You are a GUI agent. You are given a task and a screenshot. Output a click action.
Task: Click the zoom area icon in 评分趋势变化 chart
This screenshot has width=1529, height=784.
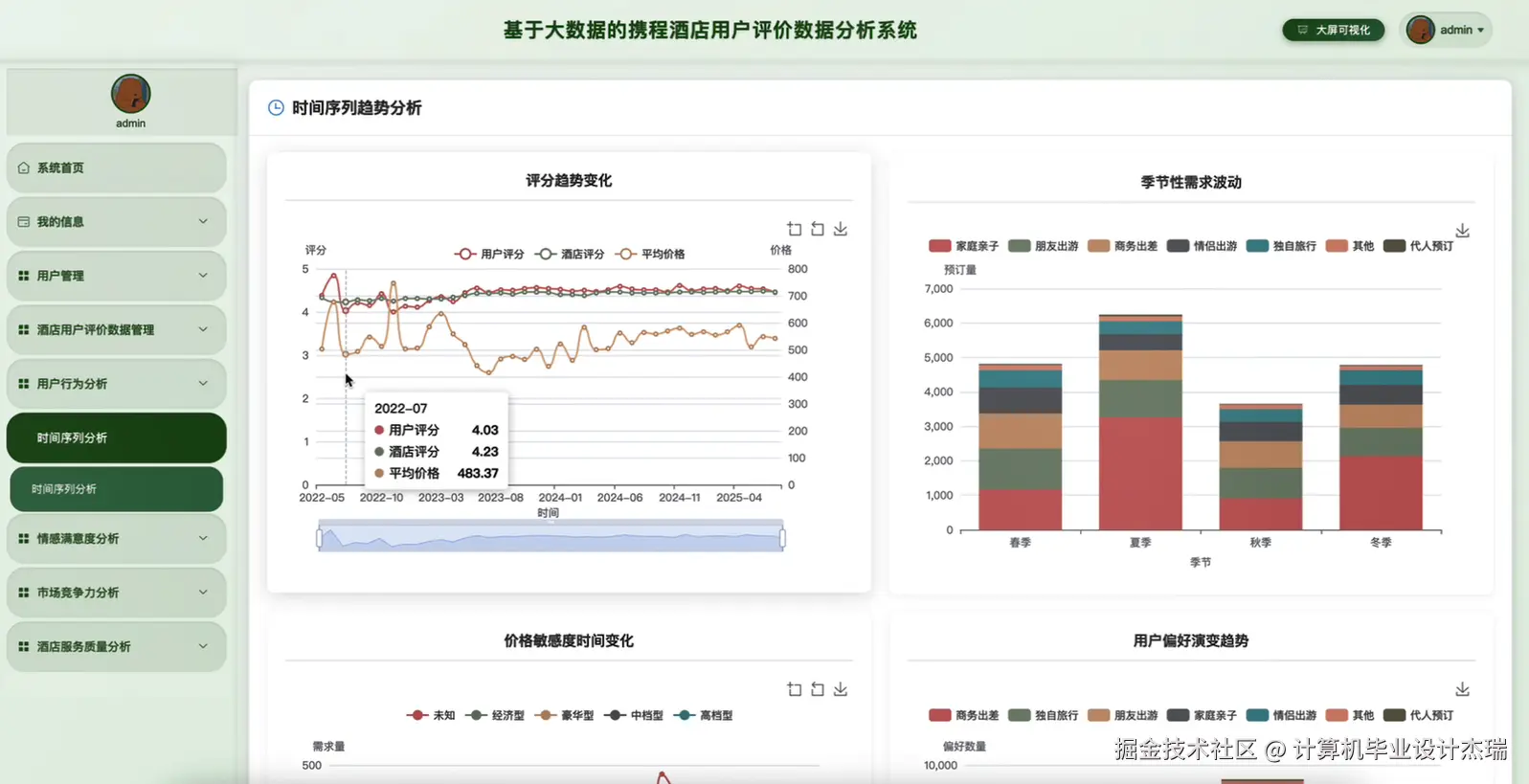(795, 229)
